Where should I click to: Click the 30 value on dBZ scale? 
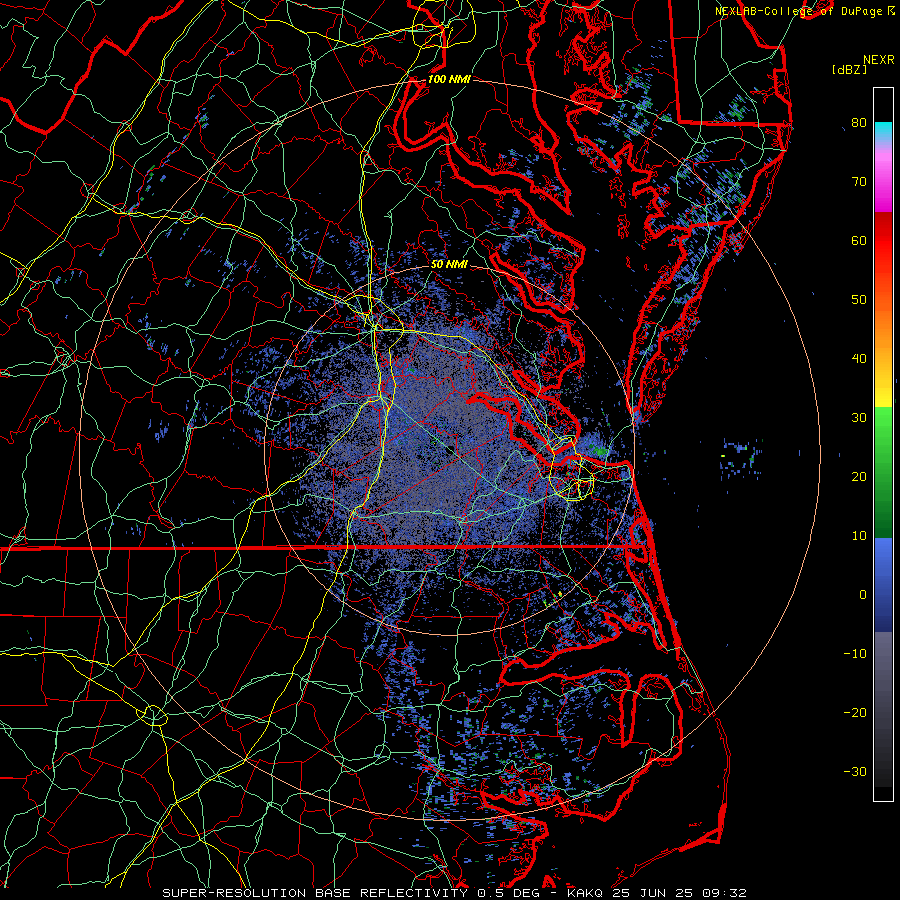pyautogui.click(x=859, y=418)
